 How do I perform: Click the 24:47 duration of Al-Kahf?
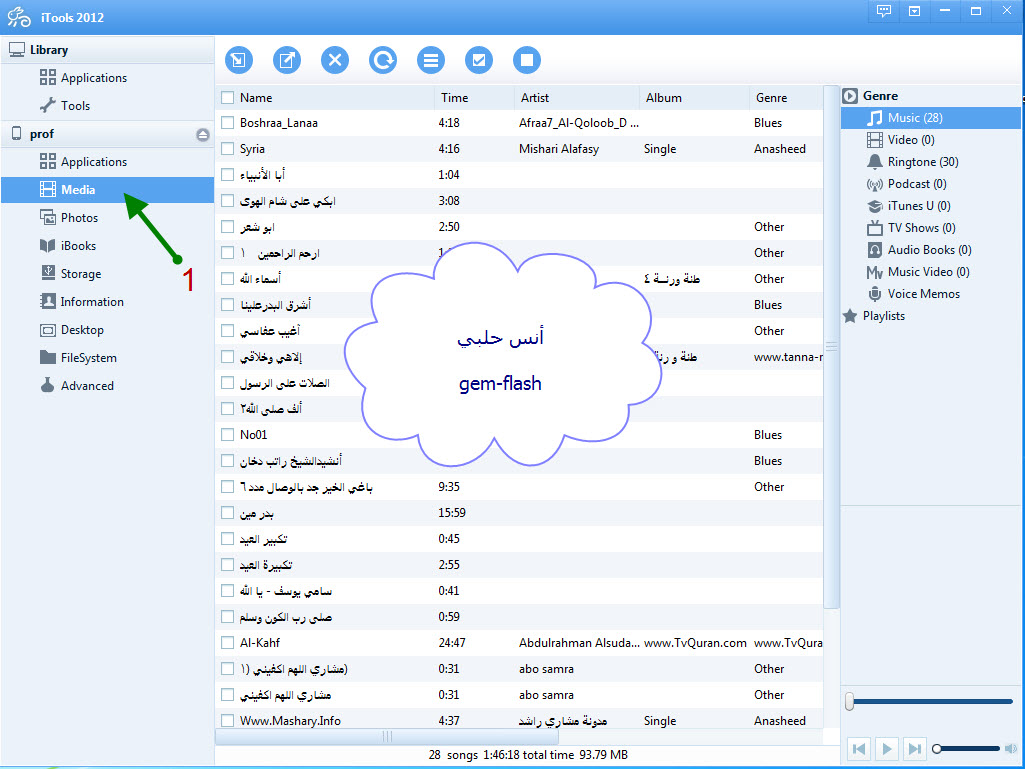pyautogui.click(x=452, y=643)
